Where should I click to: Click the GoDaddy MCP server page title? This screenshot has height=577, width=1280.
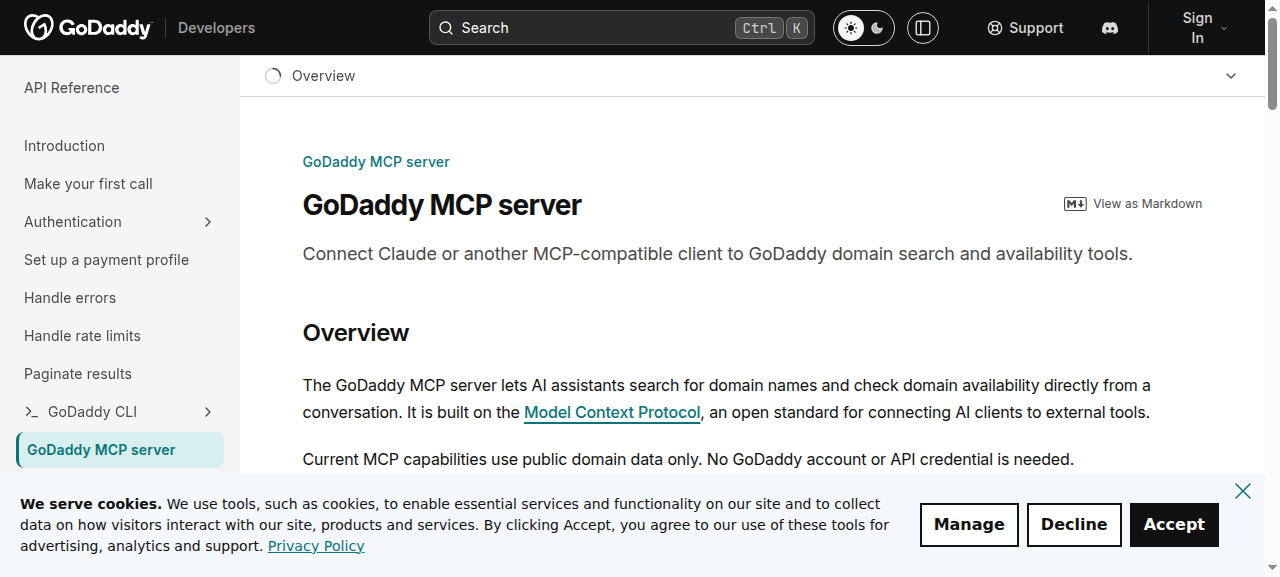point(442,205)
